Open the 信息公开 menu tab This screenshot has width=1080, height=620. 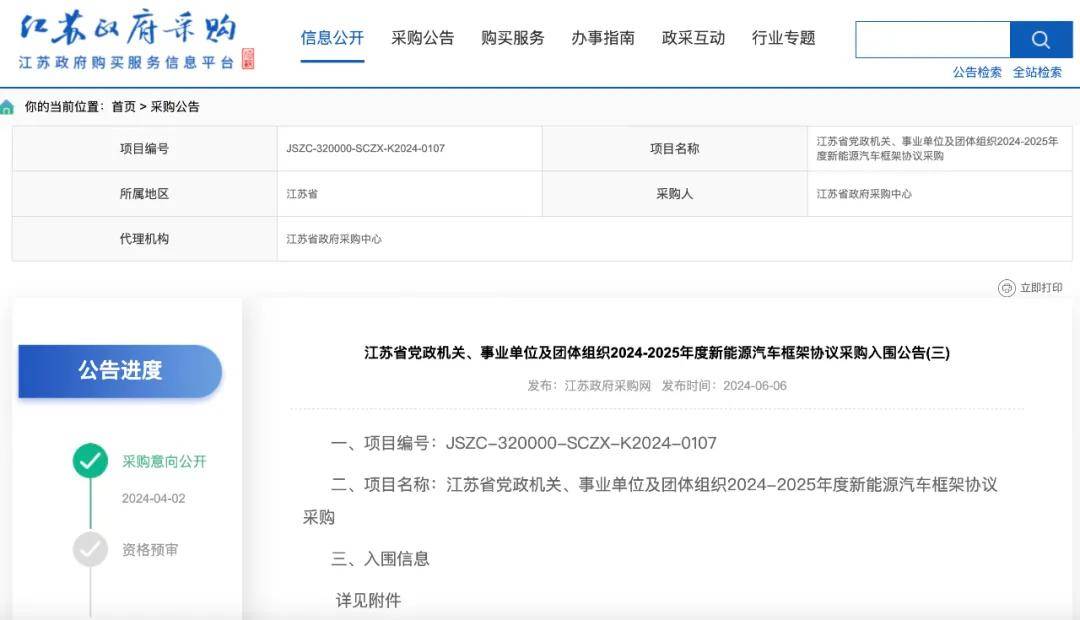[x=332, y=38]
